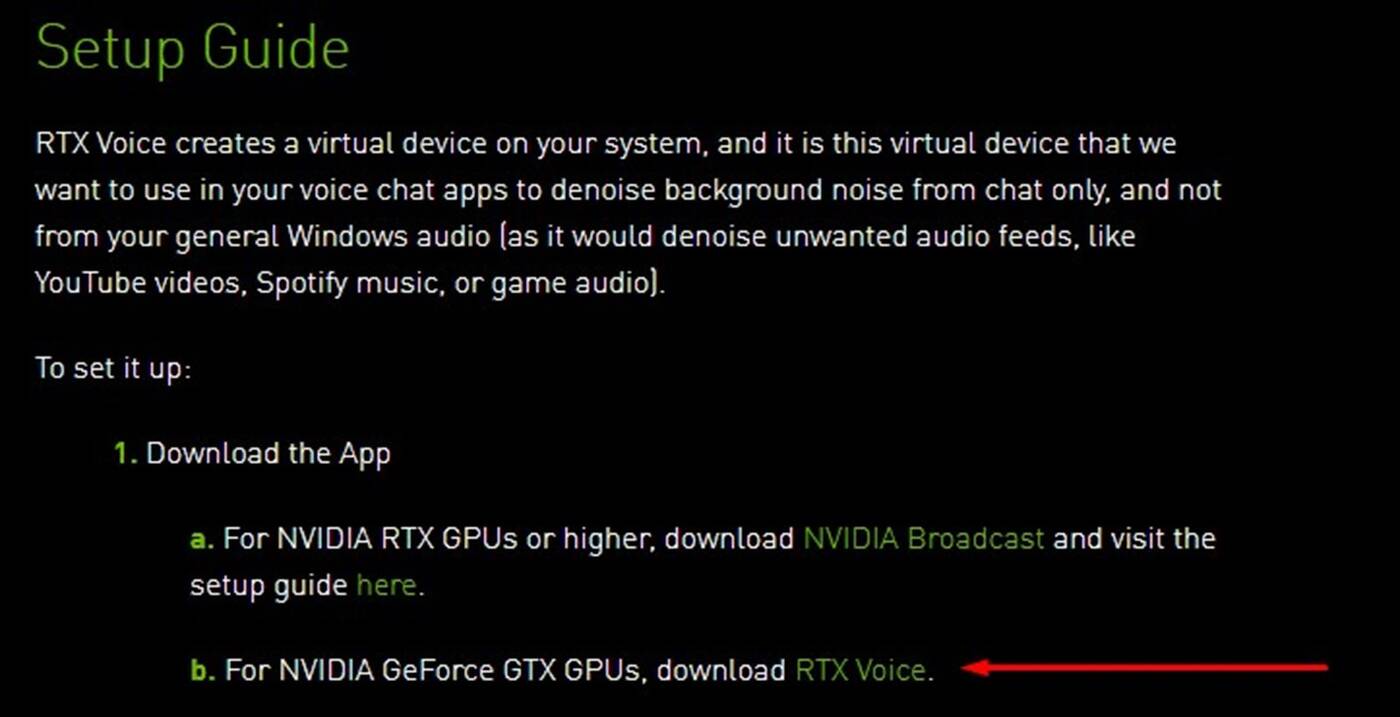
Task: Click the "Download the App" step text
Action: pyautogui.click(x=268, y=453)
